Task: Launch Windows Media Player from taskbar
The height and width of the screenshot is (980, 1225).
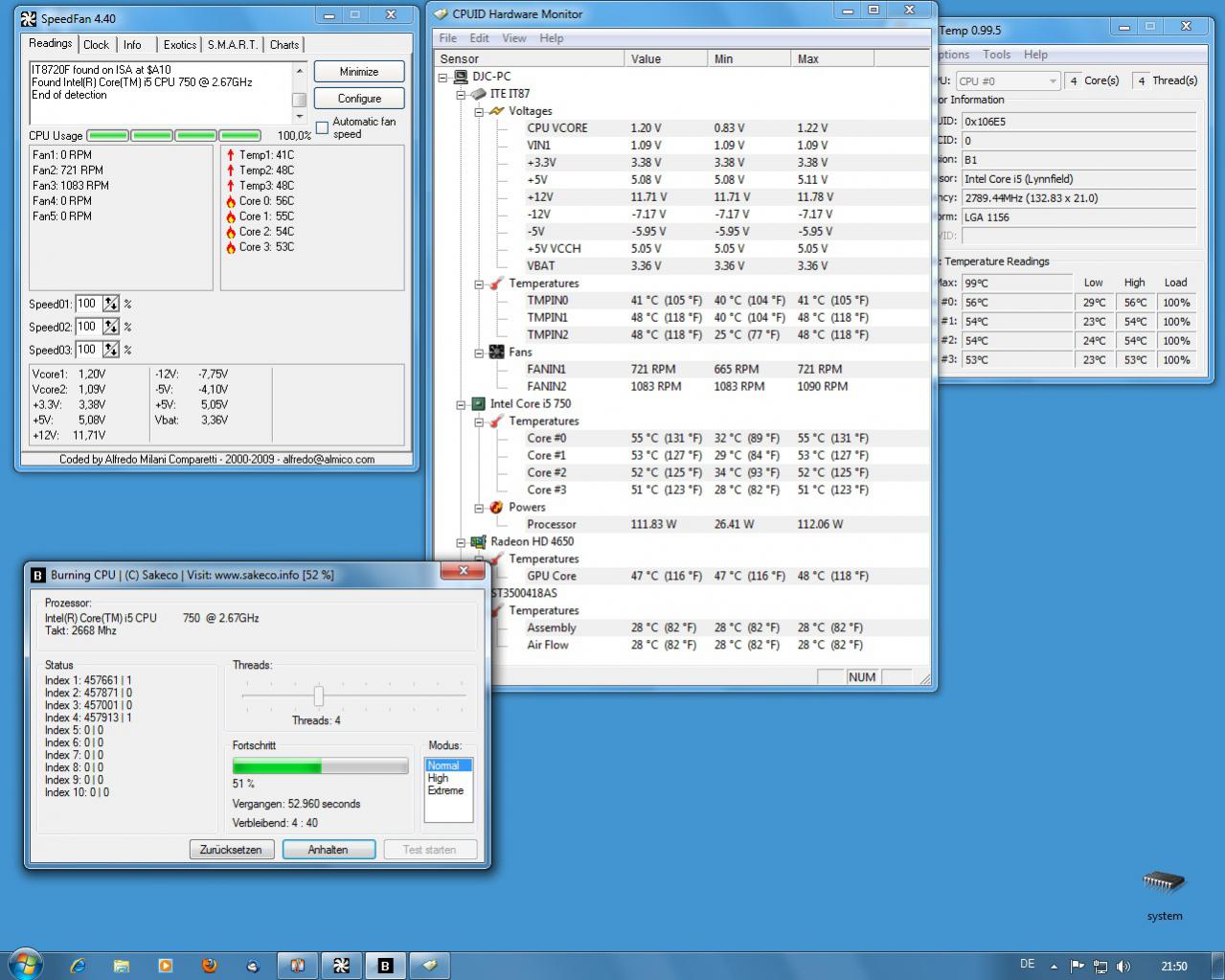Action: pos(165,966)
